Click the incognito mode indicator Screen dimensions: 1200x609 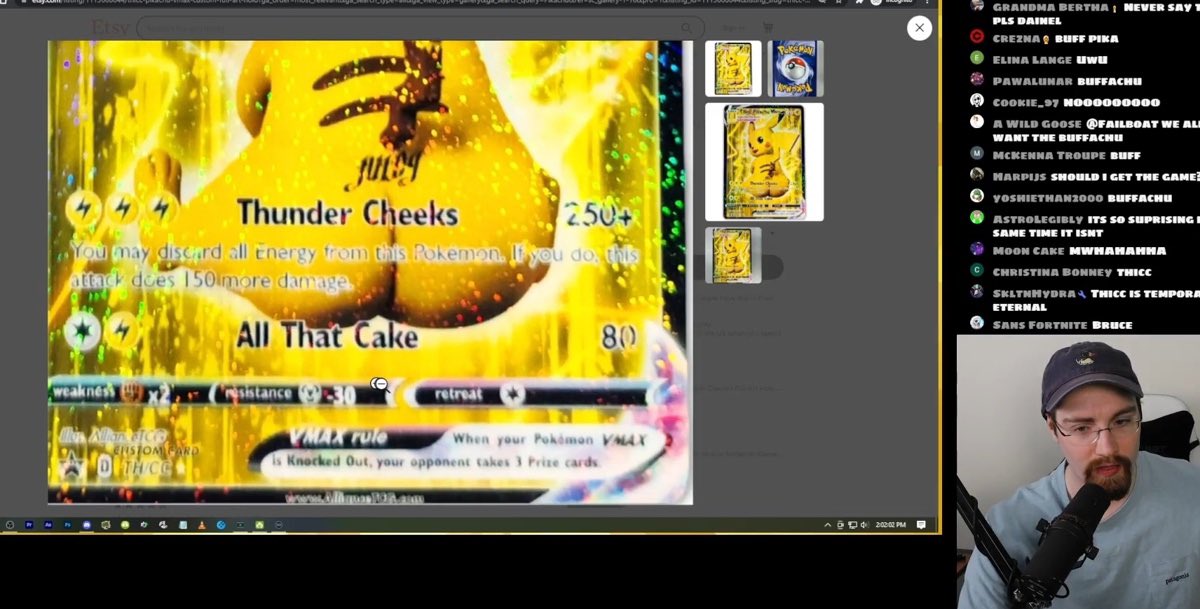point(888,4)
